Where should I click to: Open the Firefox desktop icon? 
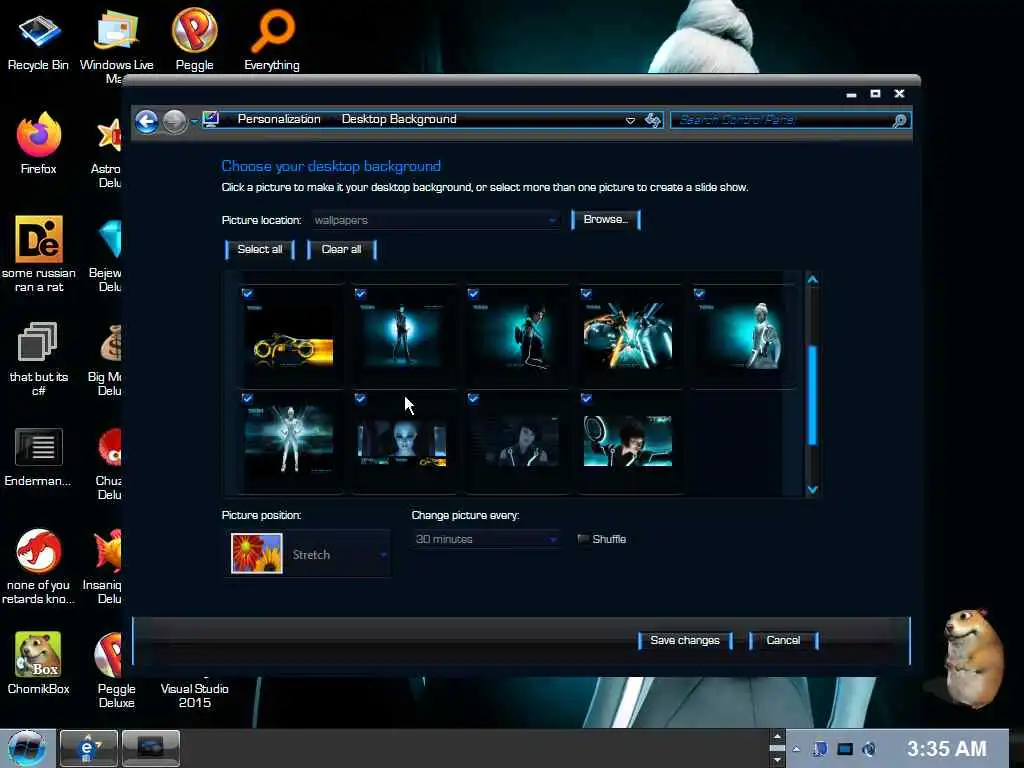(x=38, y=144)
